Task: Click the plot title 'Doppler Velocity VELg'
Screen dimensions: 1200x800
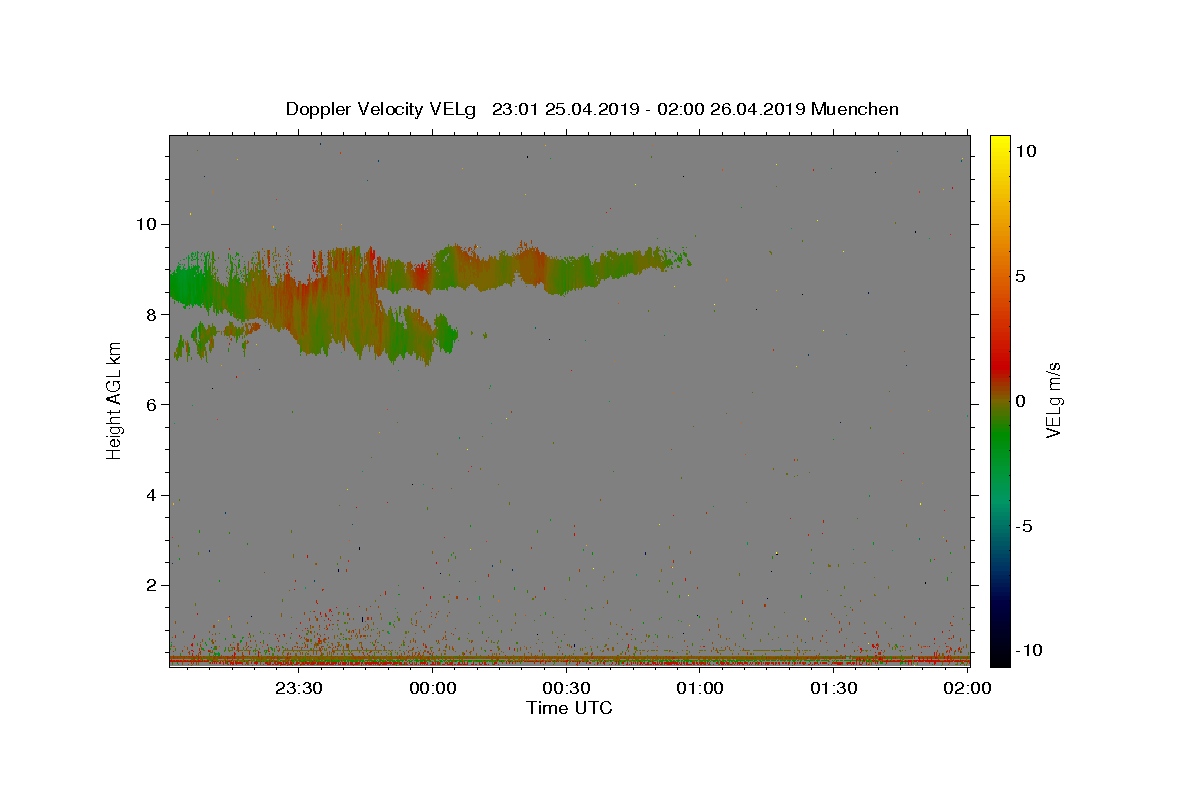Action: point(383,109)
